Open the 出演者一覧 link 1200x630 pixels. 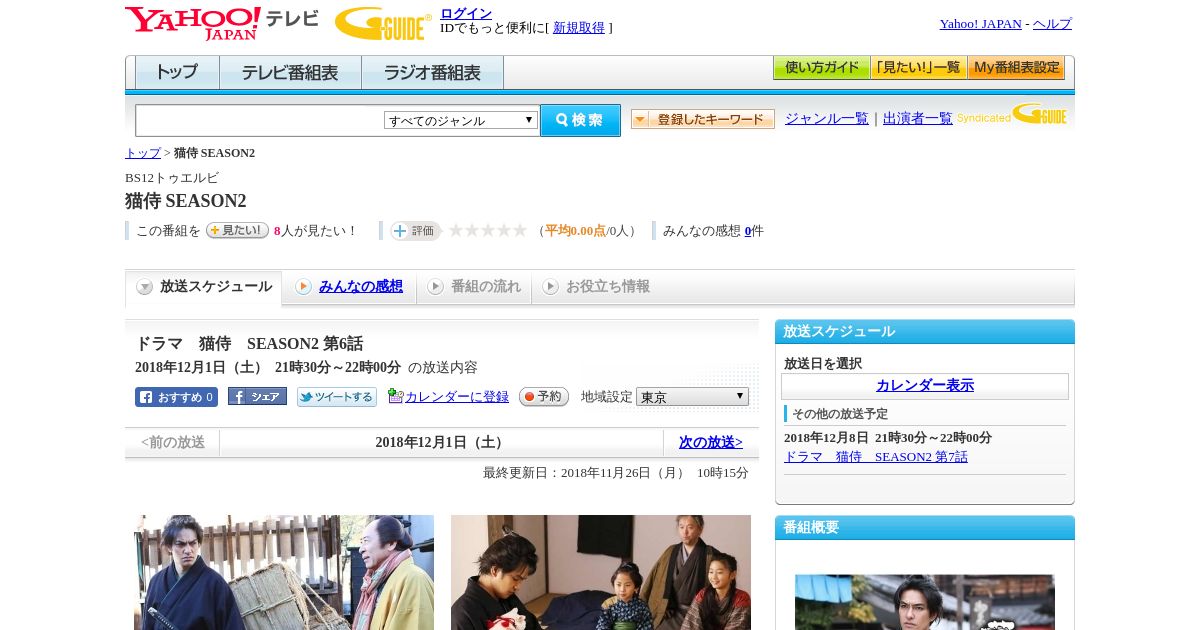point(918,118)
